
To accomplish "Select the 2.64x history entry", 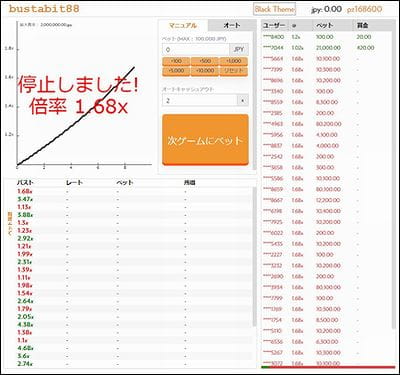I will (25, 301).
